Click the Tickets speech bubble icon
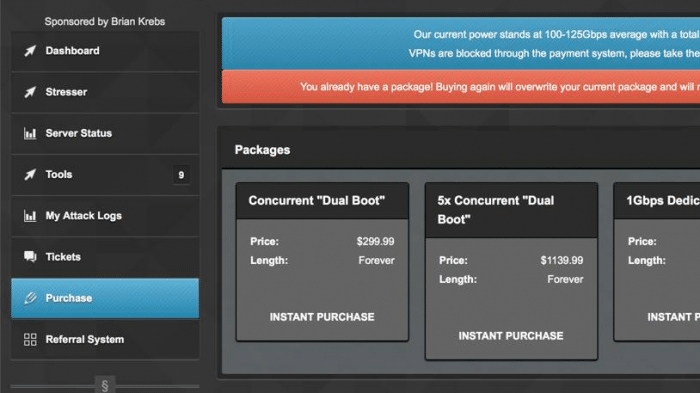 30,257
